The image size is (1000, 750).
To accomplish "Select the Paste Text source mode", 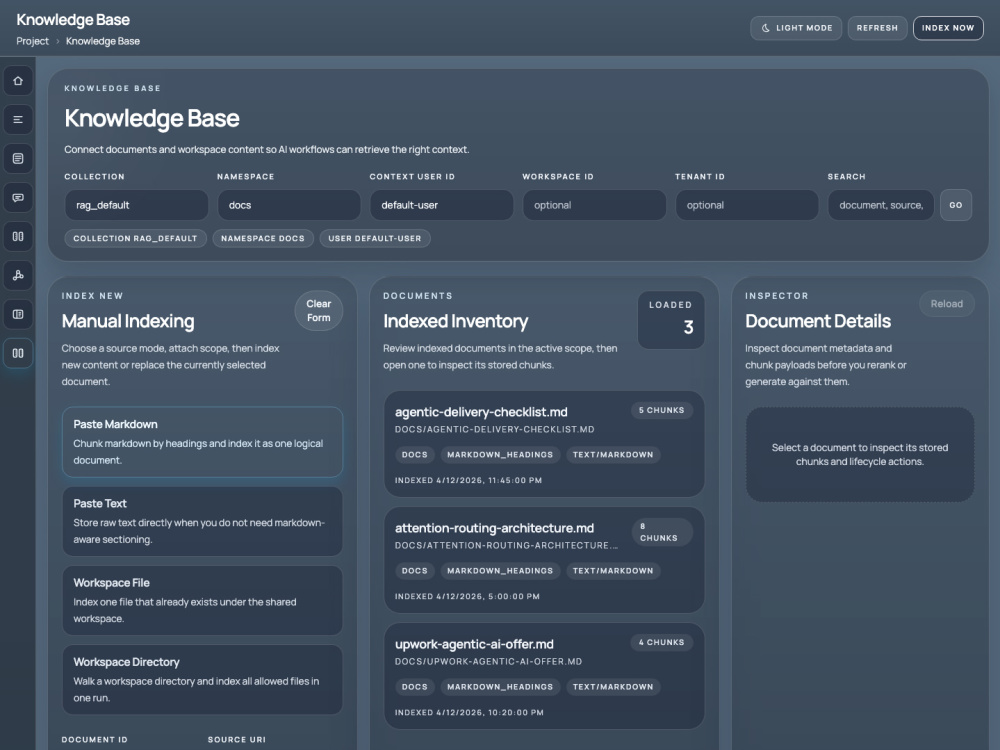I will 202,521.
